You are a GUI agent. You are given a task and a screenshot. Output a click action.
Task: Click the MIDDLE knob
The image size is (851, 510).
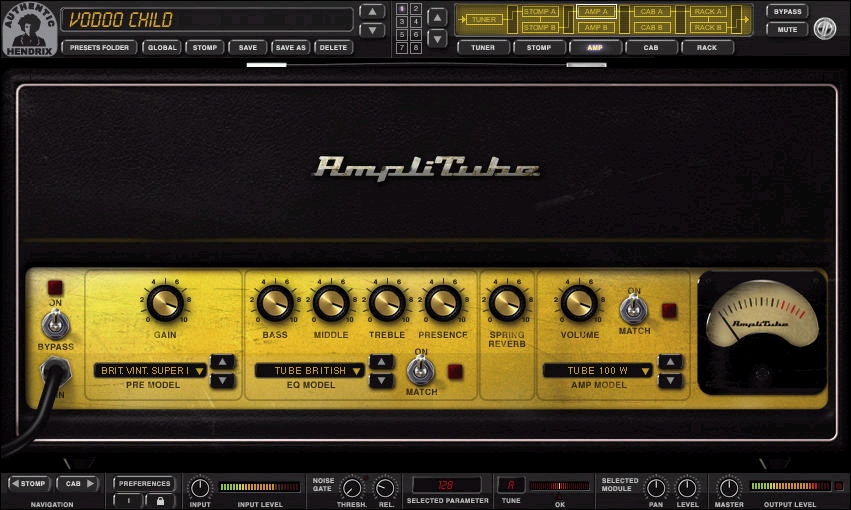click(x=331, y=303)
